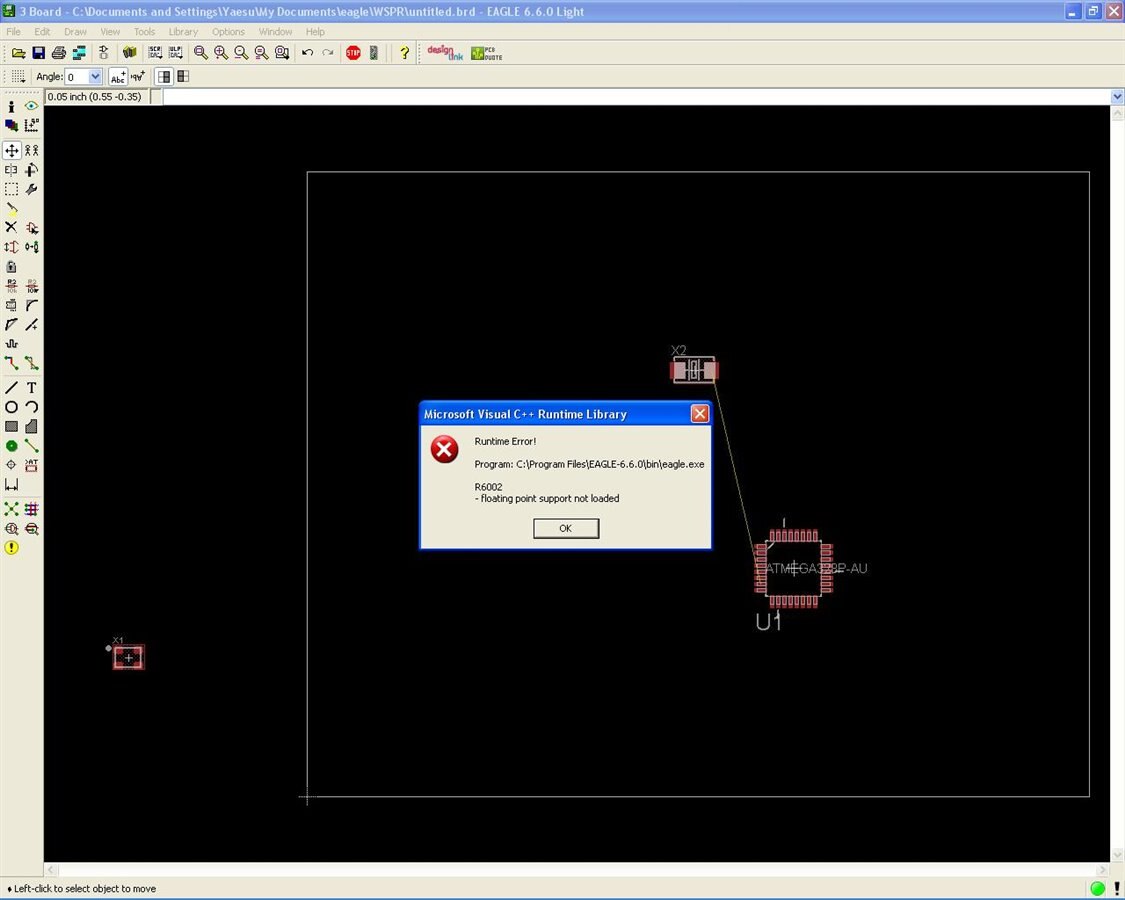Switch to schematic via the board/schematic icon

click(x=104, y=53)
